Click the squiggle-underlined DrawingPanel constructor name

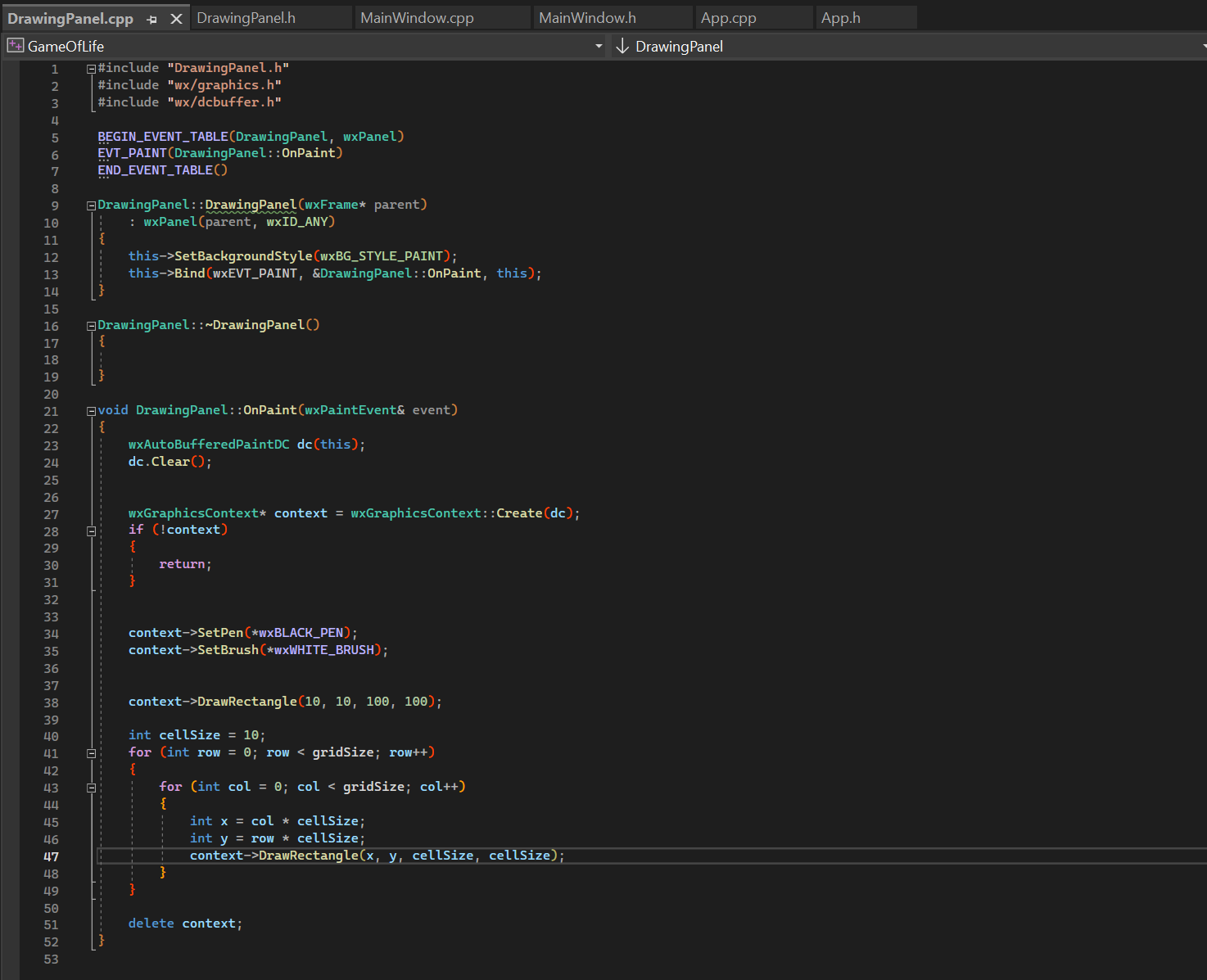tap(251, 204)
